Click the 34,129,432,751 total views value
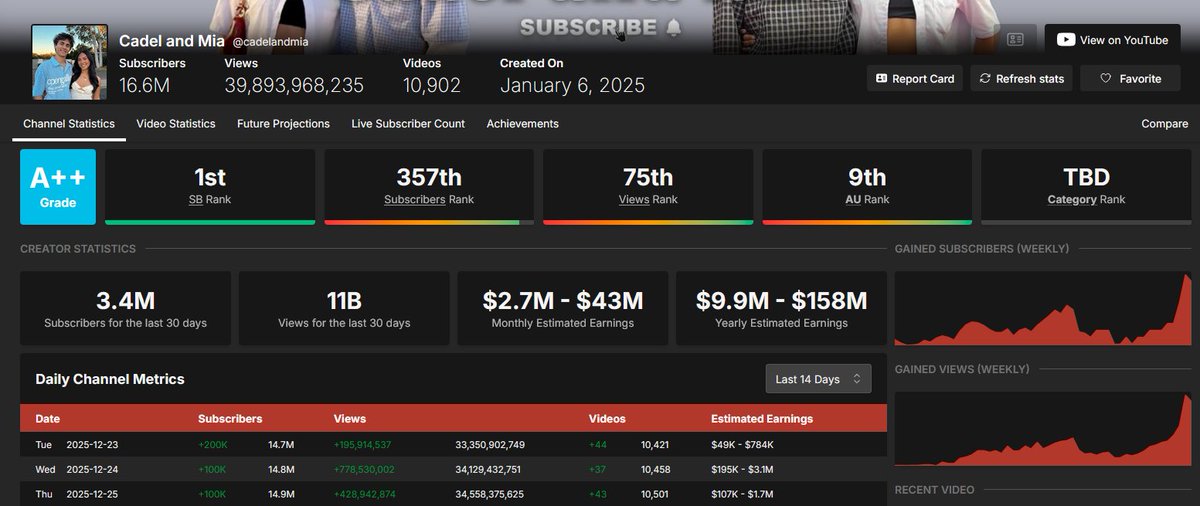1200x506 pixels. pyautogui.click(x=490, y=469)
